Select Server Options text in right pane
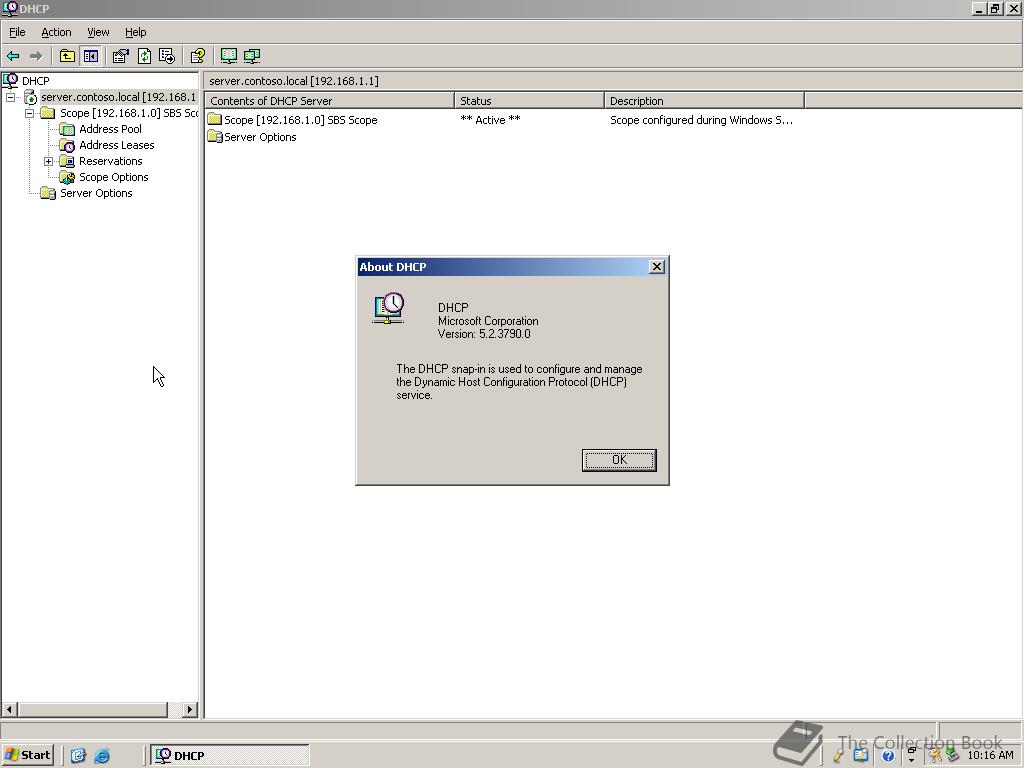The height and width of the screenshot is (768, 1024). pyautogui.click(x=260, y=137)
